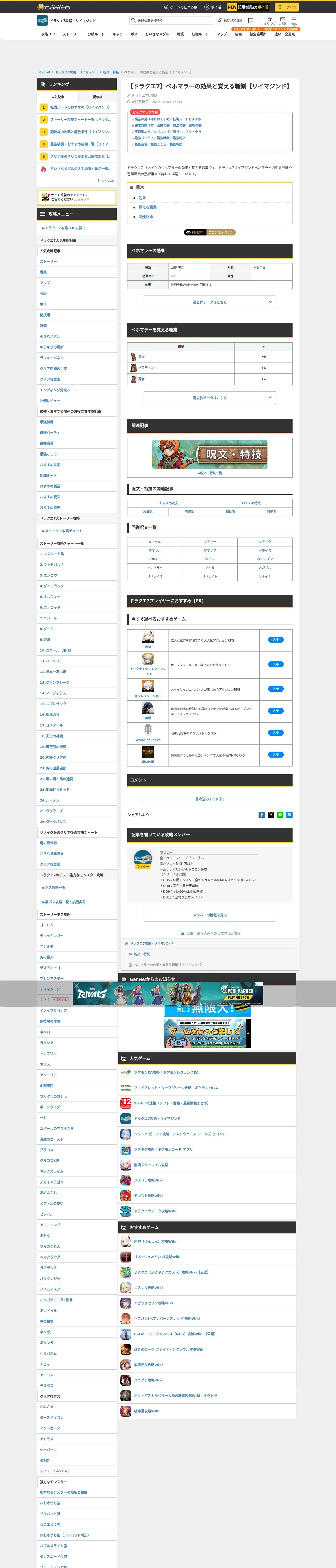336x1568 pixels.
Task: Open the ドラクエ7攻略TOPに戻る sidebar link
Action: 64,228
